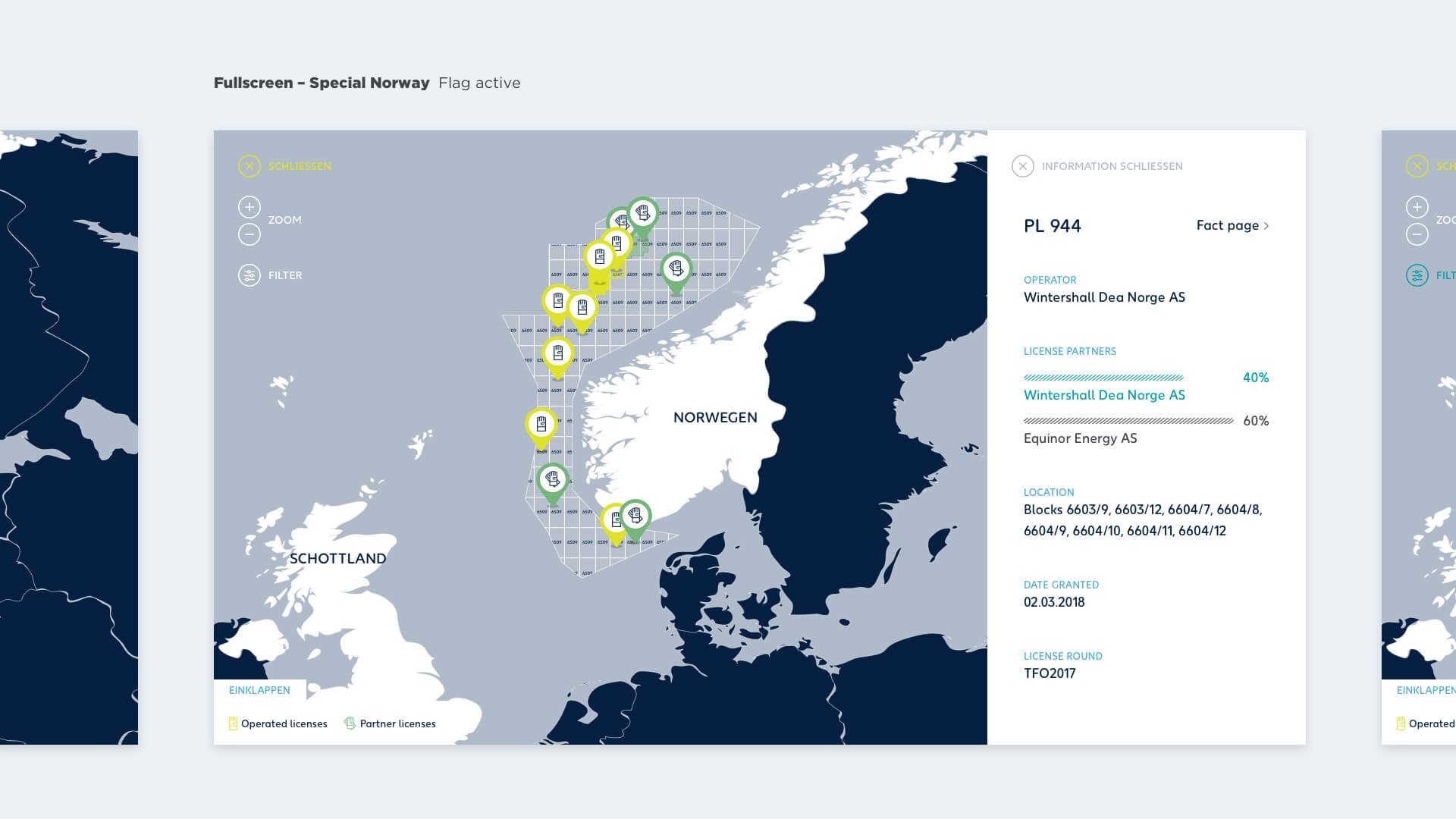
Task: Click the date granted 02.03.2018
Action: (1054, 602)
